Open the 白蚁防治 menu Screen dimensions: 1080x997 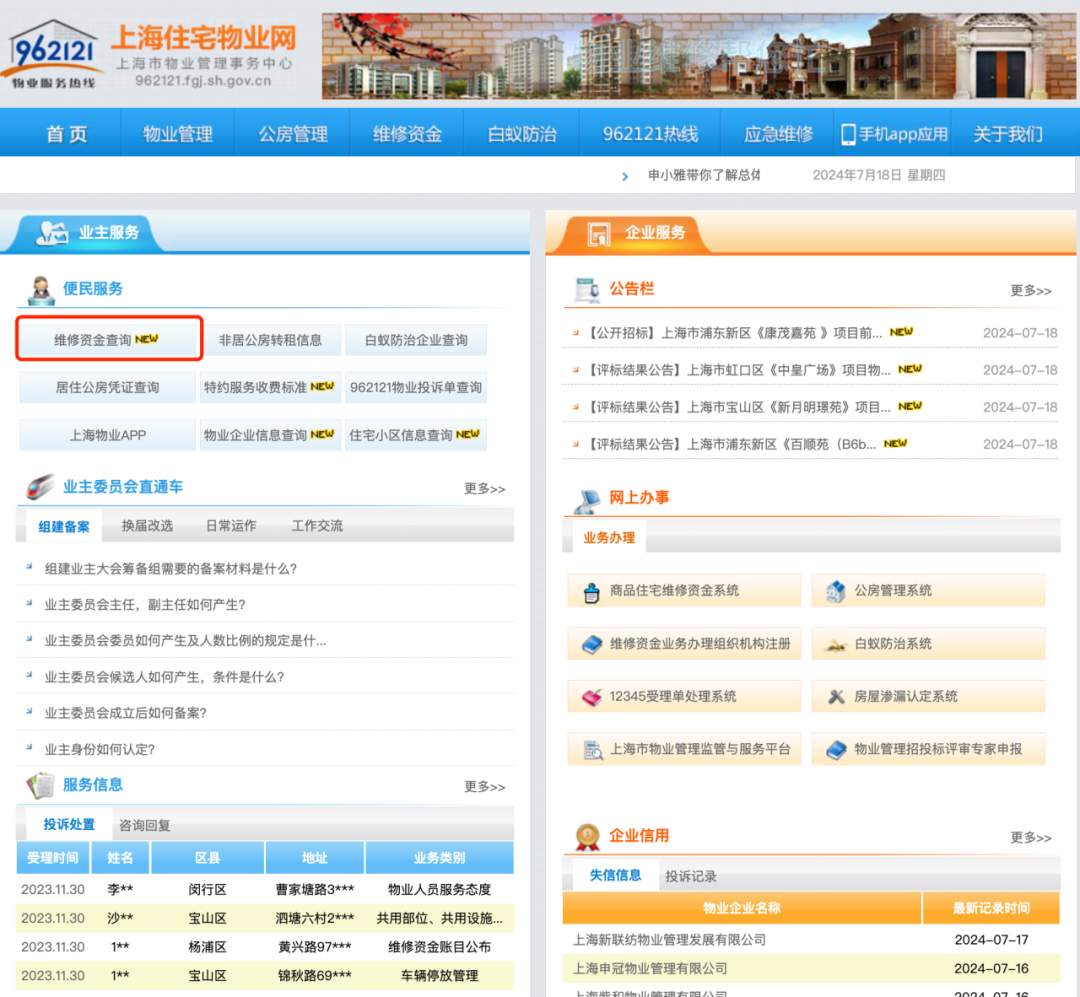[x=521, y=134]
